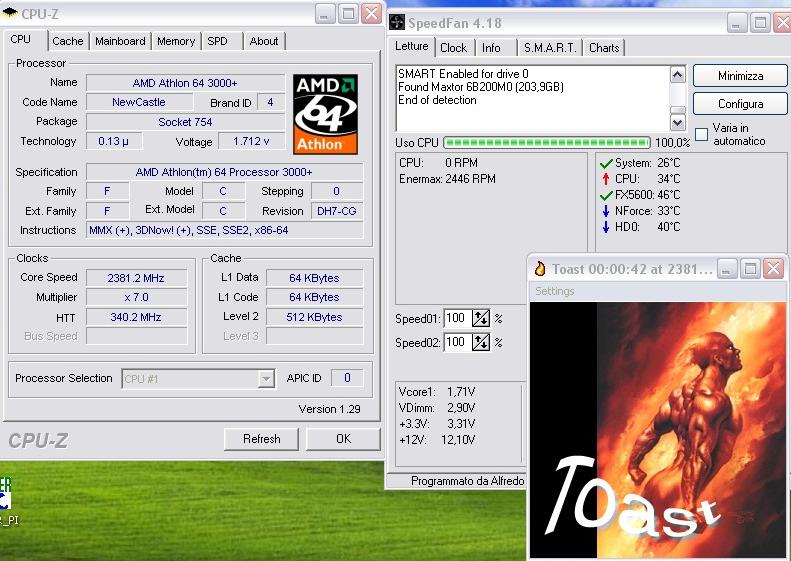Close the CPU-Z window
Screen dimensions: 791x561
click(x=372, y=14)
